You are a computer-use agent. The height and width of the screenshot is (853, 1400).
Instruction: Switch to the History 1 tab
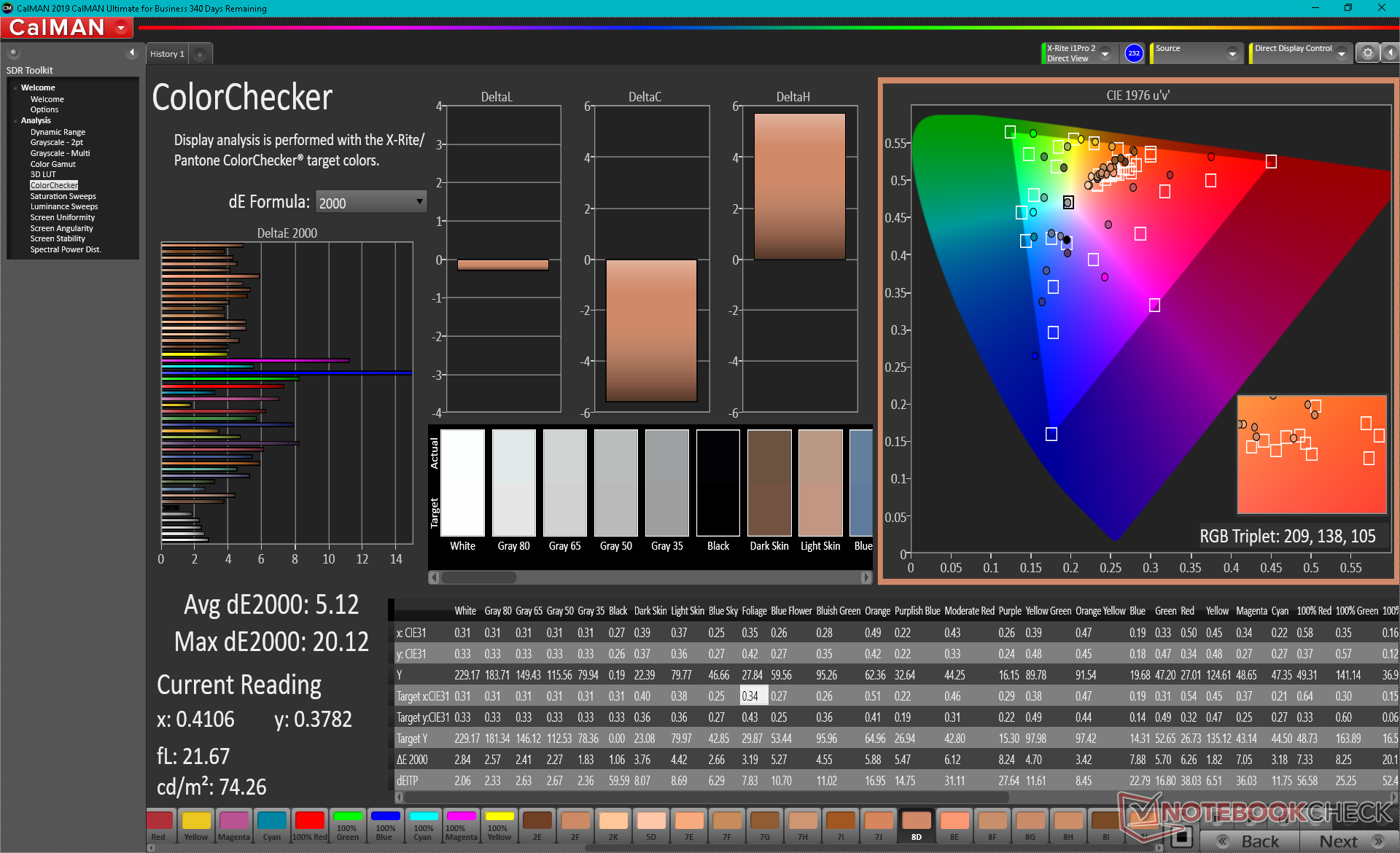[167, 54]
